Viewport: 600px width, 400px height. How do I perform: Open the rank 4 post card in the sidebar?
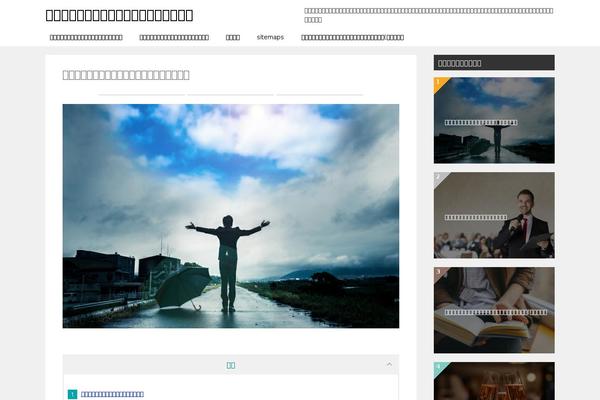(x=494, y=381)
